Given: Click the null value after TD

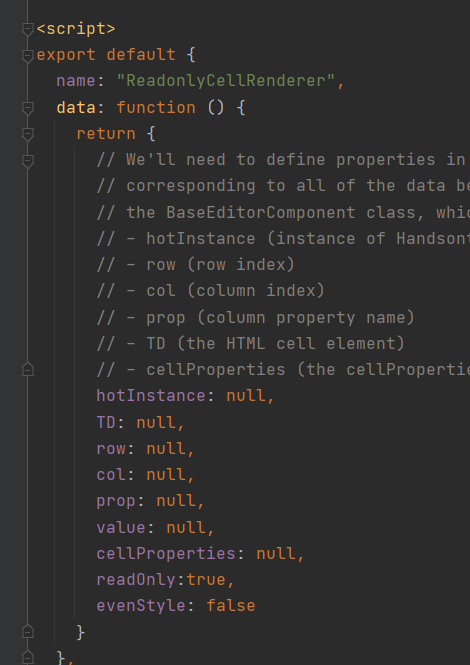Looking at the screenshot, I should point(156,422).
